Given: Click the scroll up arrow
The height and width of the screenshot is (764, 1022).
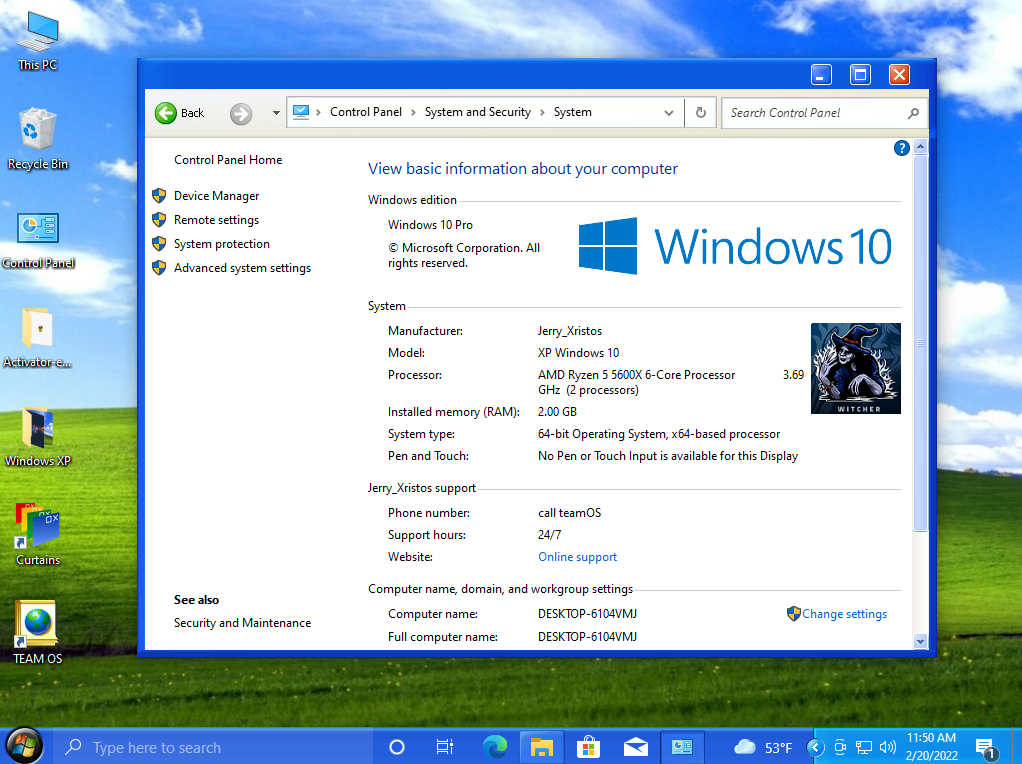Looking at the screenshot, I should pyautogui.click(x=920, y=147).
